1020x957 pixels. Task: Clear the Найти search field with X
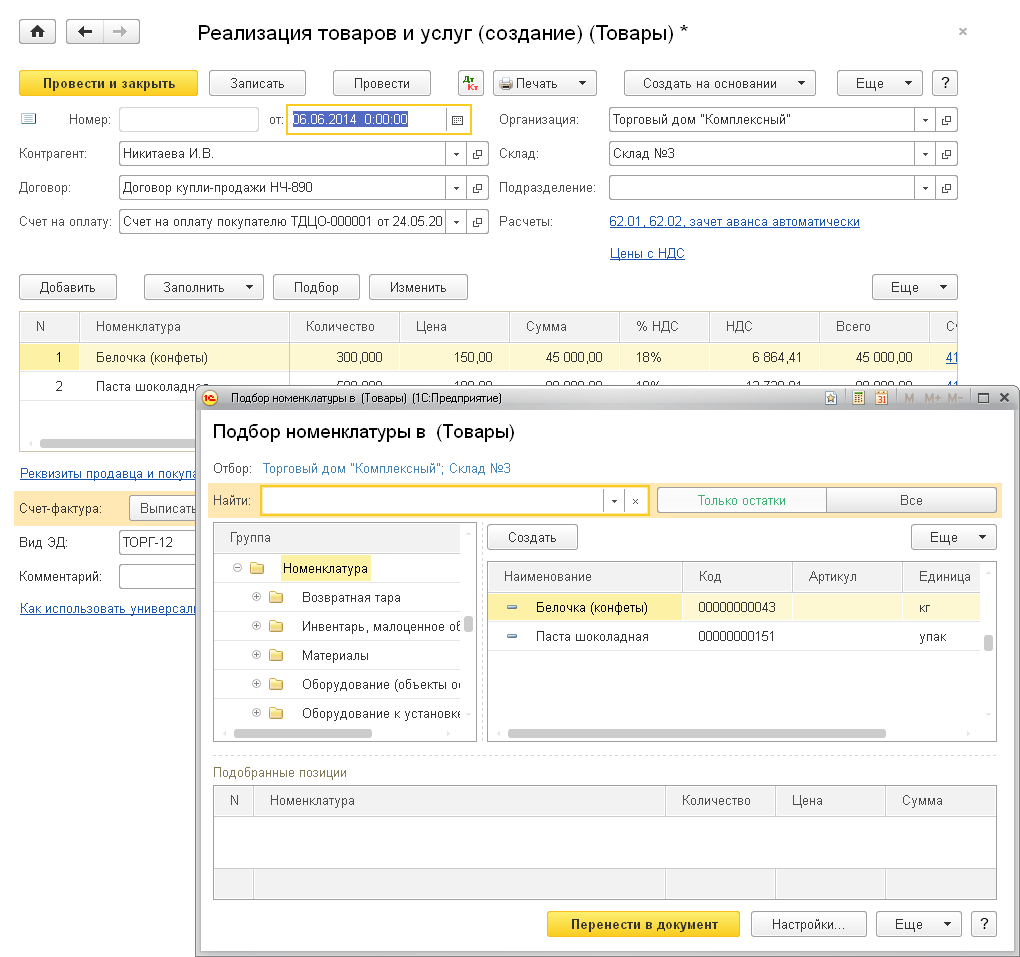(x=635, y=501)
